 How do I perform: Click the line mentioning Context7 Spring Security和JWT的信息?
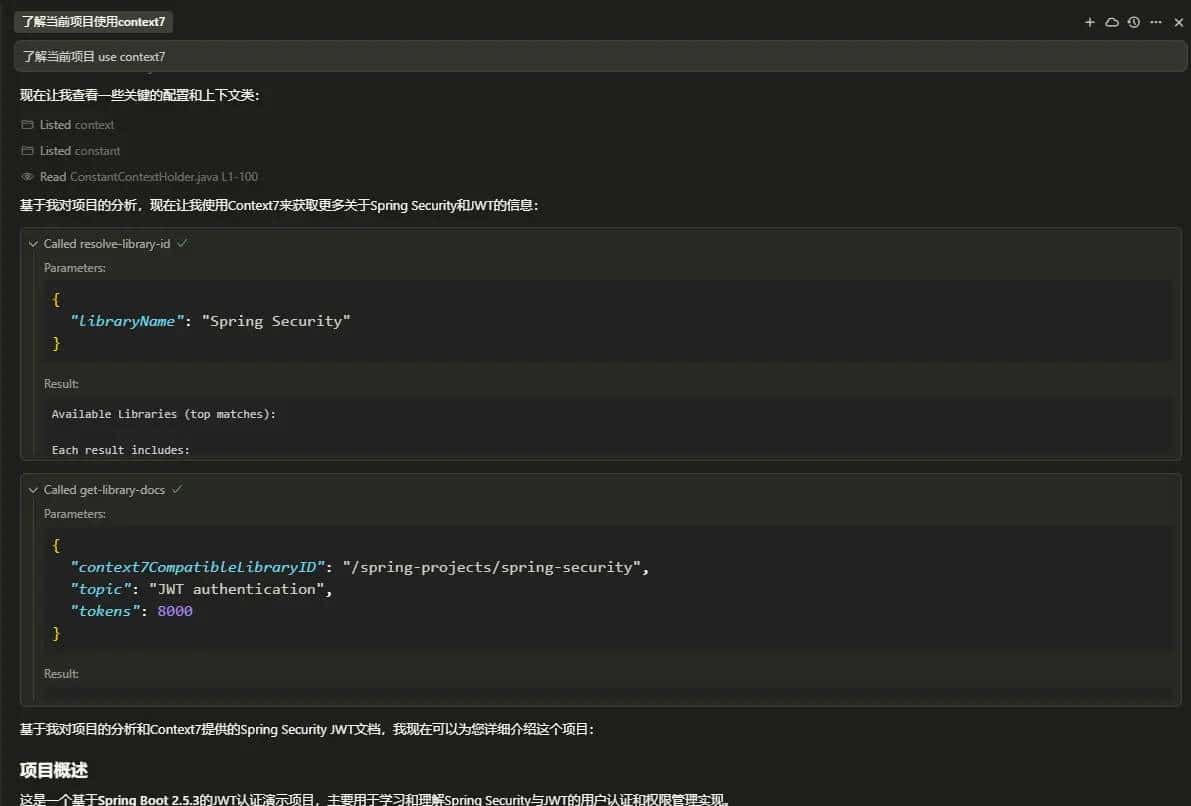coord(279,205)
